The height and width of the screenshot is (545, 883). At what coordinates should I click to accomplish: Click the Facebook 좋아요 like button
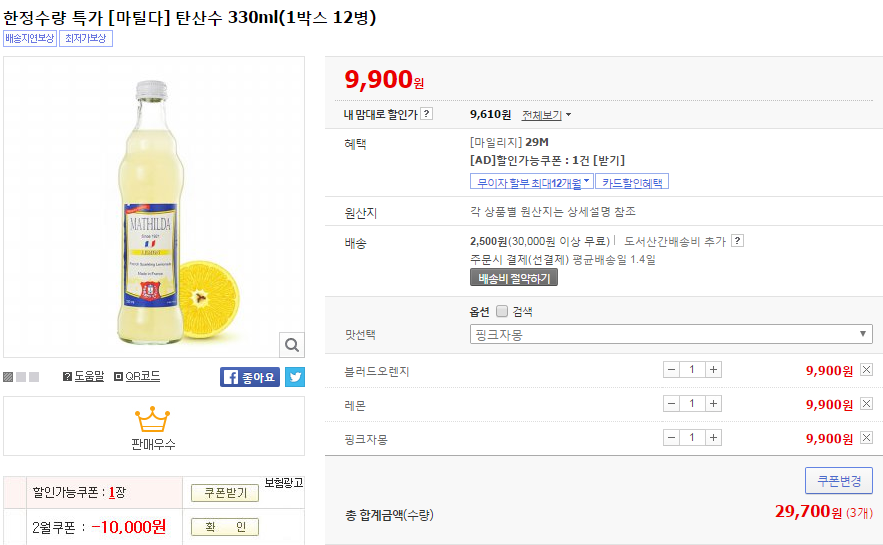tap(250, 377)
